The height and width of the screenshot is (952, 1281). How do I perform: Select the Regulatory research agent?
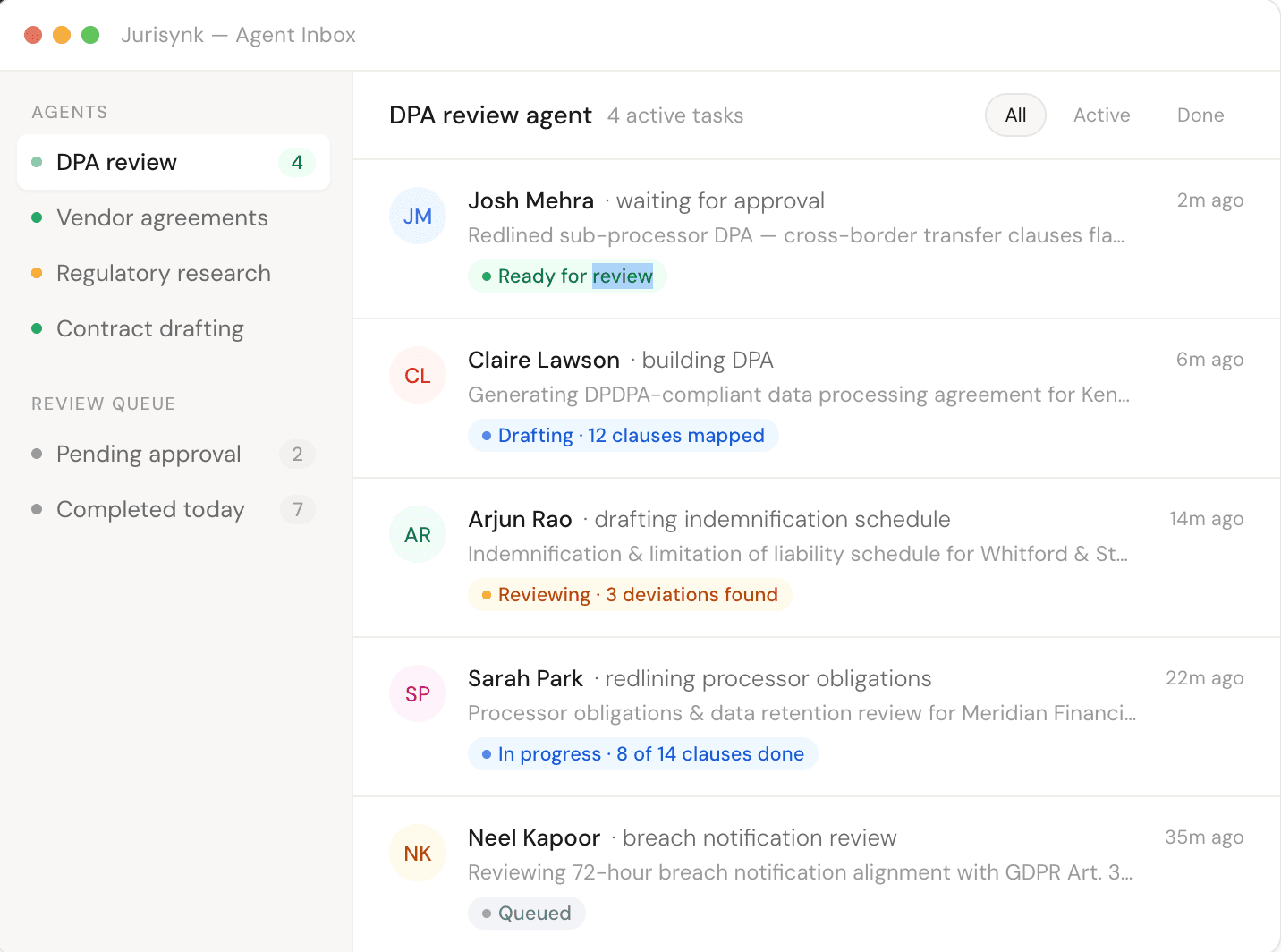(163, 274)
